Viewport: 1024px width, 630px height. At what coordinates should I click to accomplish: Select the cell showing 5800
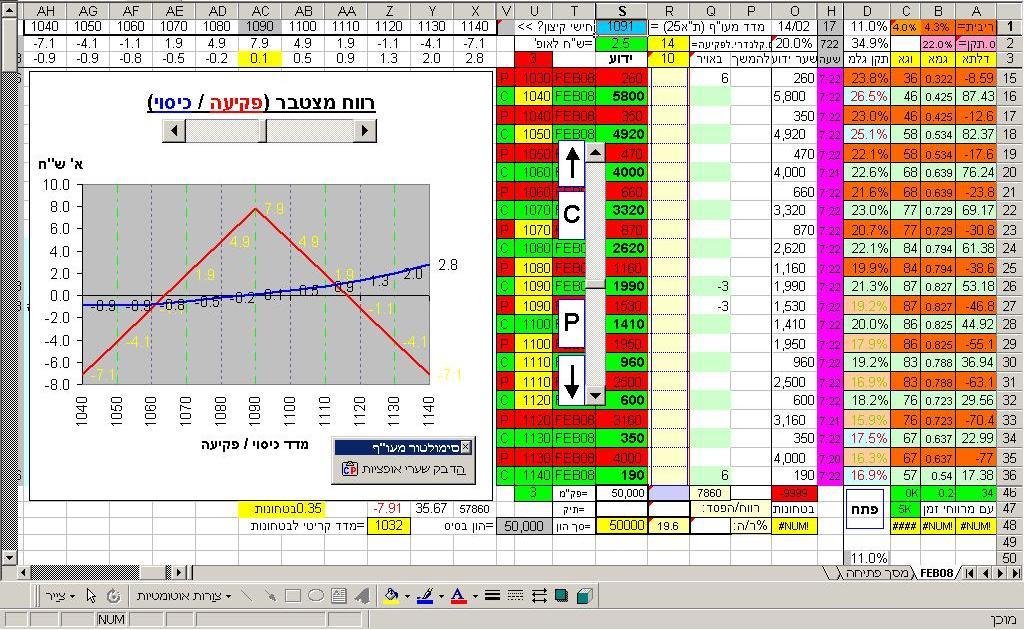(621, 96)
